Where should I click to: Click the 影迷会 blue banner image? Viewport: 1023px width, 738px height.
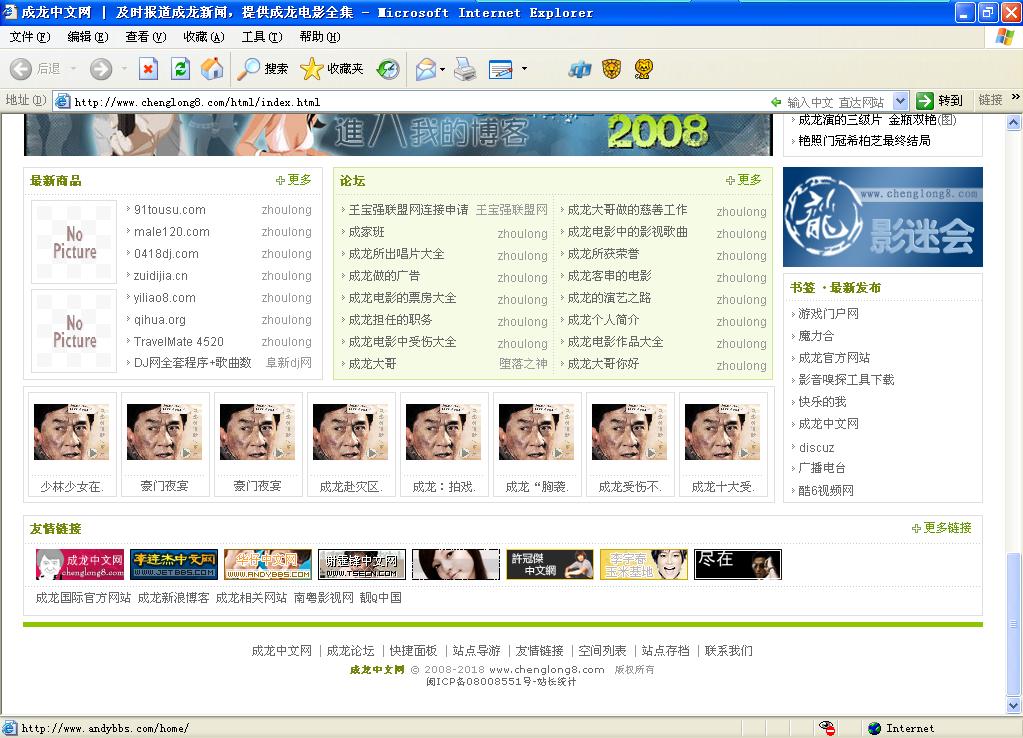(x=883, y=217)
